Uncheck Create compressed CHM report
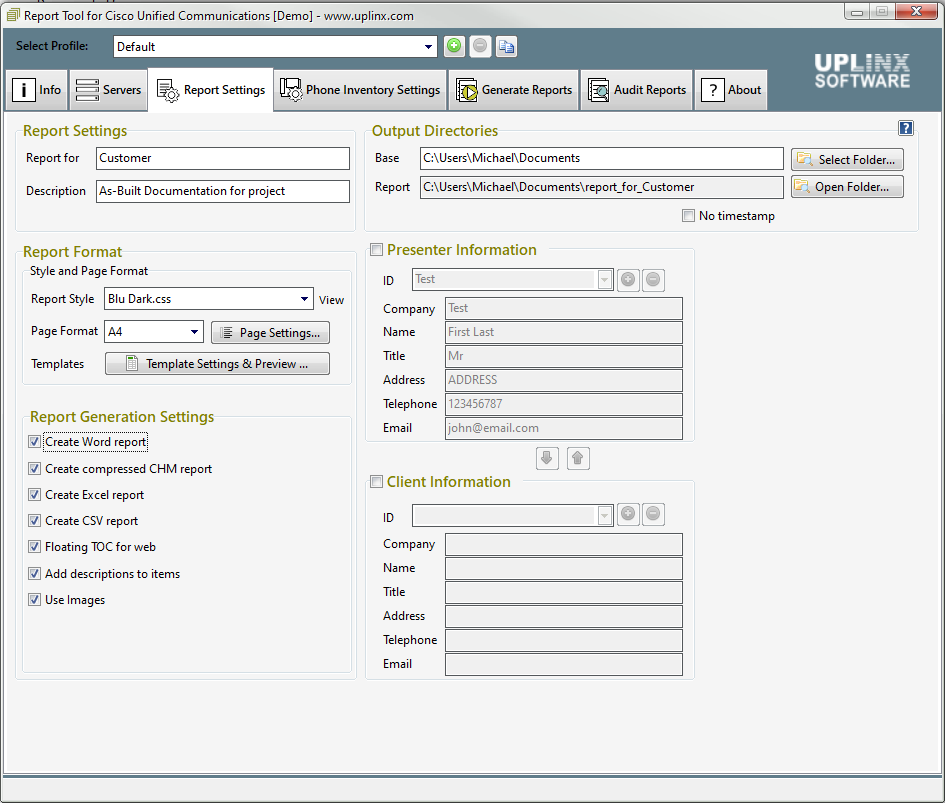Image resolution: width=945 pixels, height=803 pixels. coord(34,468)
